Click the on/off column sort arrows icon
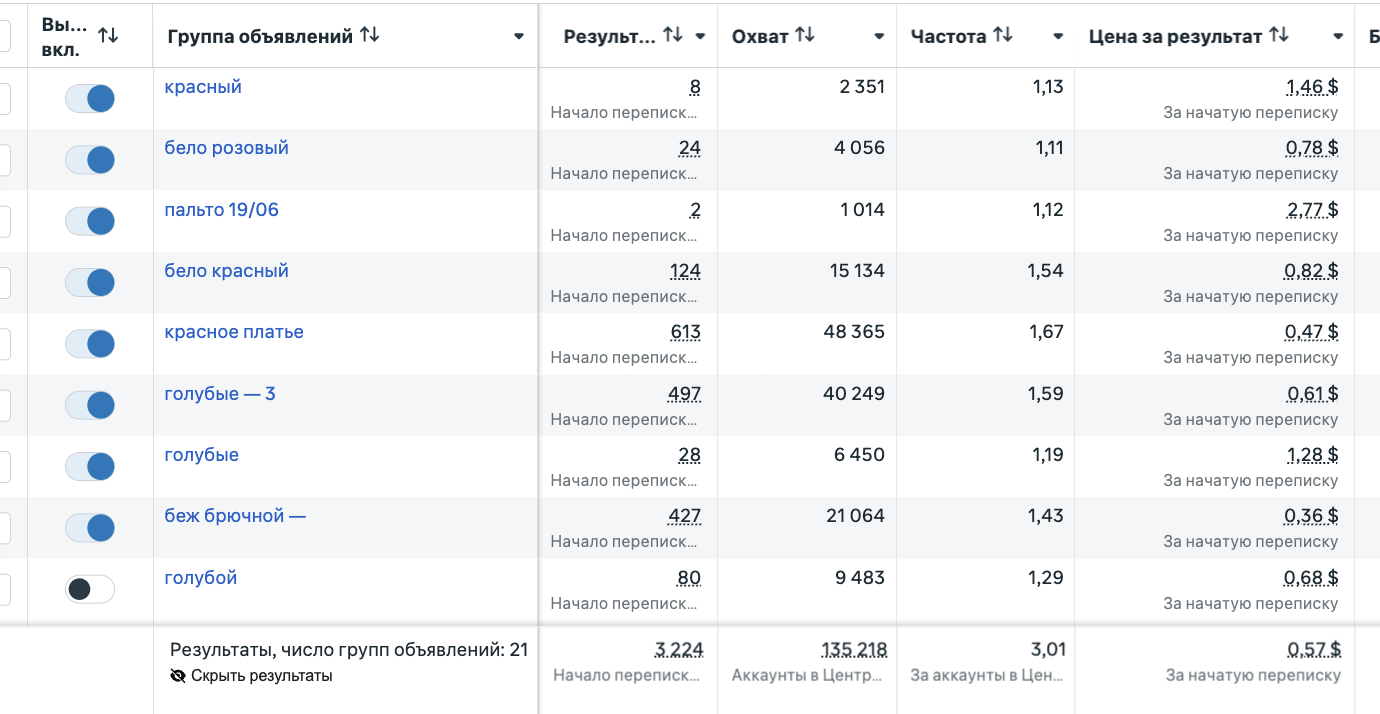 click(x=108, y=36)
